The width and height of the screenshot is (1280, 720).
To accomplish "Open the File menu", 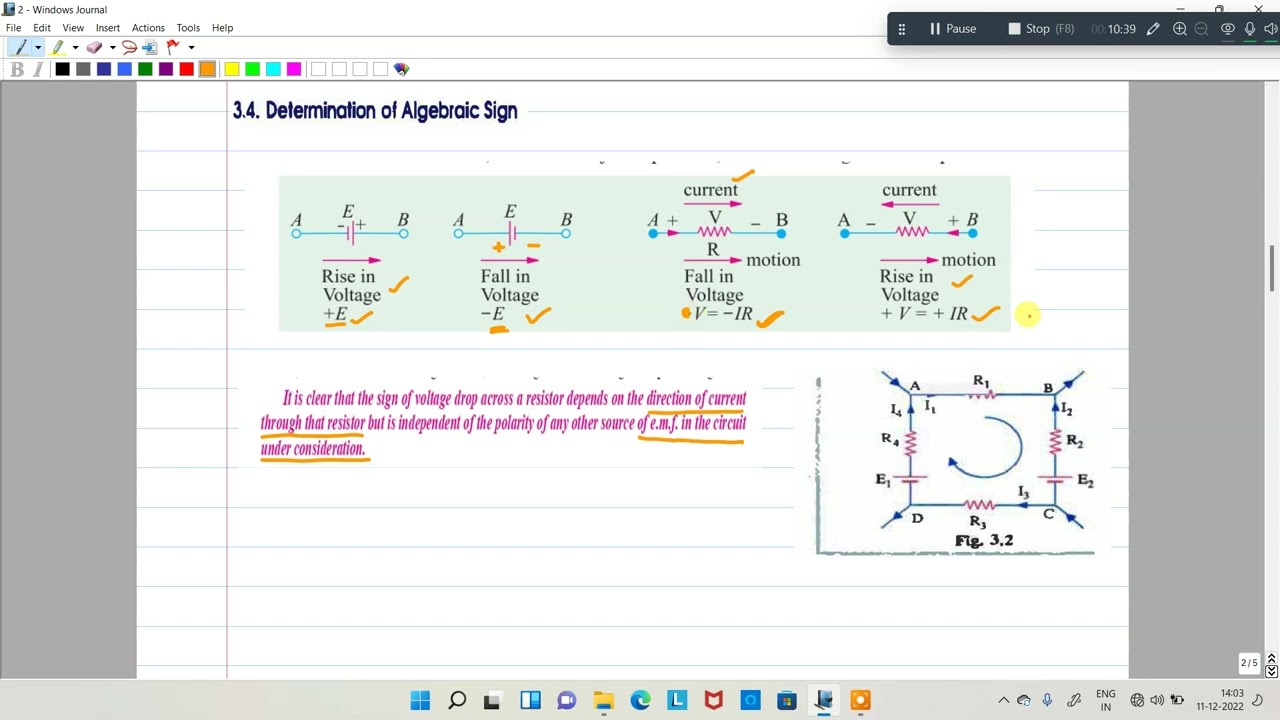I will pyautogui.click(x=14, y=28).
